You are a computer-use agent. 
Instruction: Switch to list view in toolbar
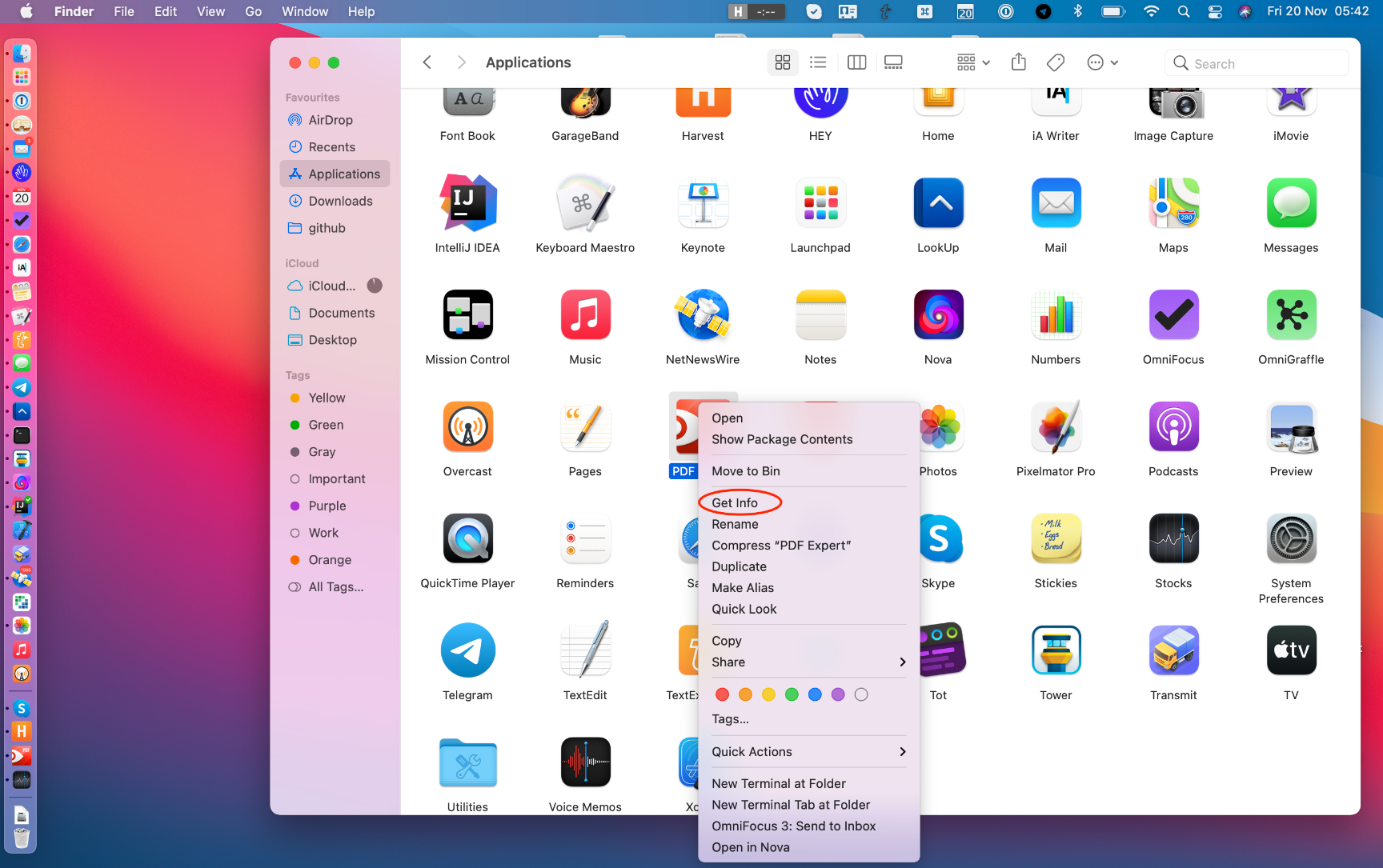818,62
